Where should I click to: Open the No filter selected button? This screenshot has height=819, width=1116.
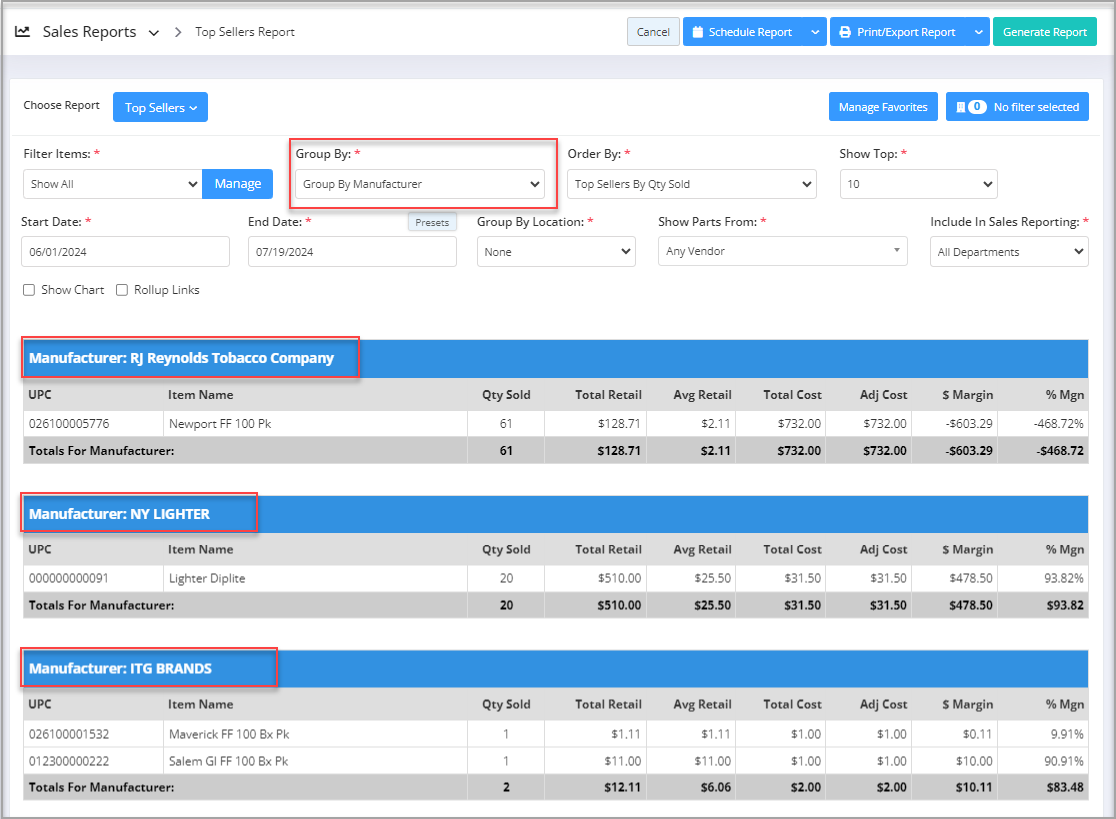pos(1017,107)
